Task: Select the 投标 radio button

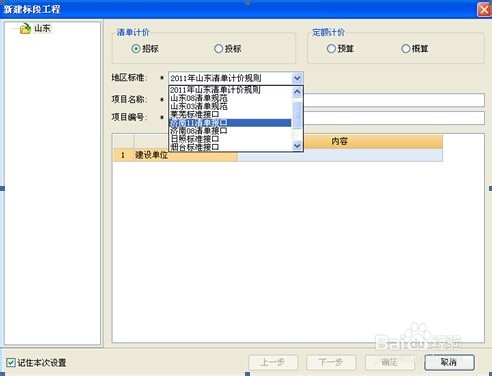Action: coord(218,49)
